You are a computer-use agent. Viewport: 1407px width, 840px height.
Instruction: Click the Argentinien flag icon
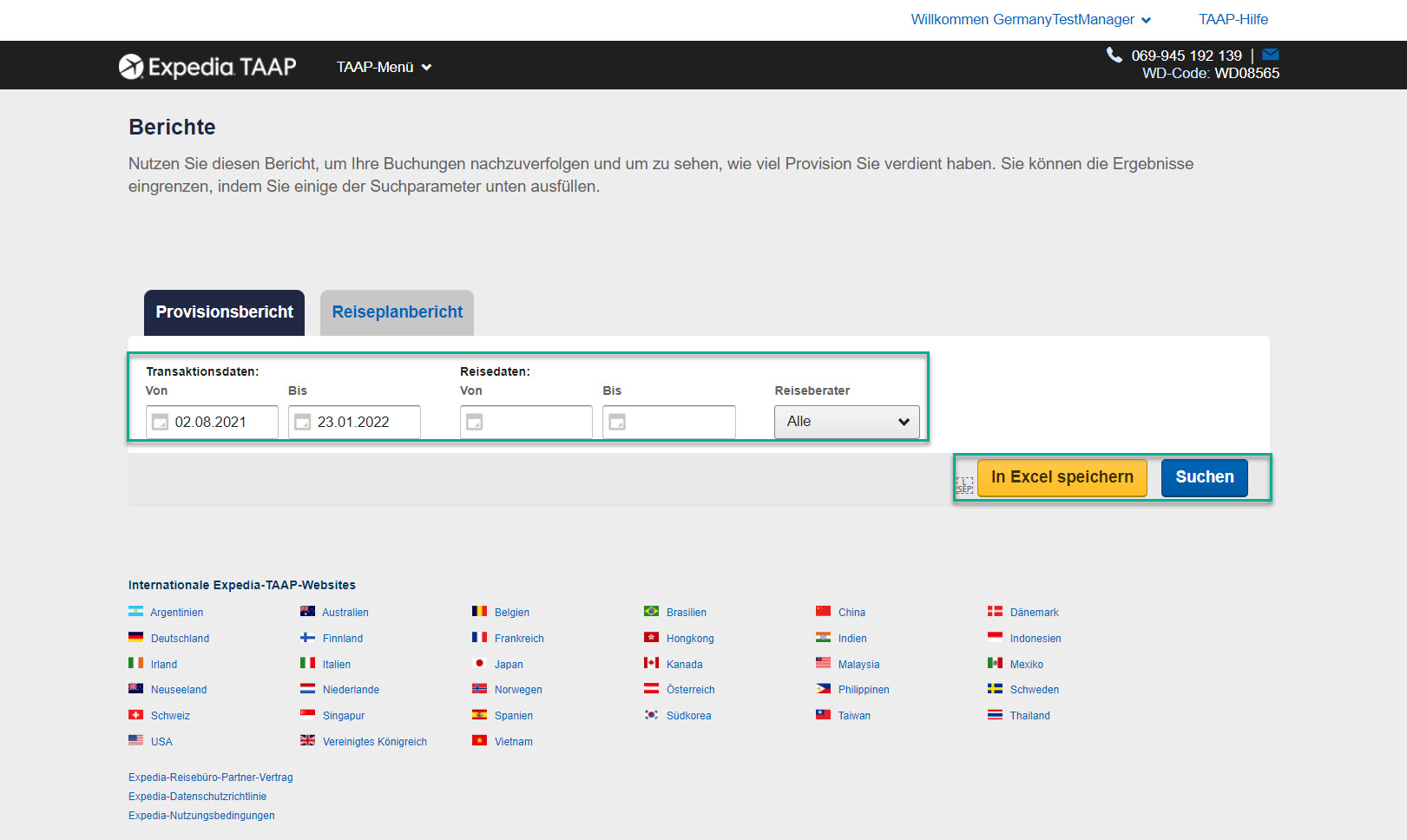pyautogui.click(x=135, y=611)
